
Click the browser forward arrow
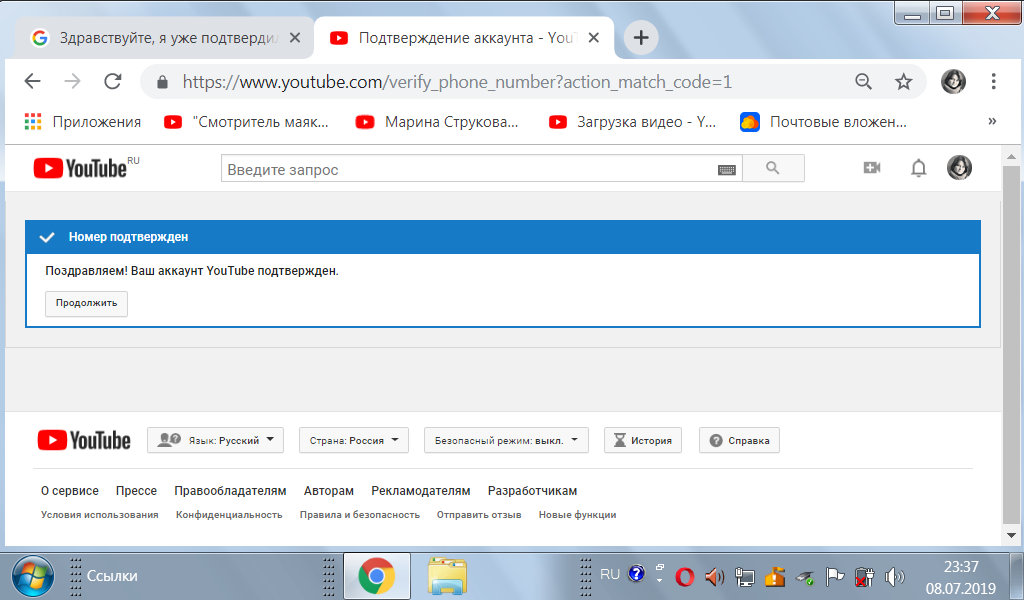point(72,81)
